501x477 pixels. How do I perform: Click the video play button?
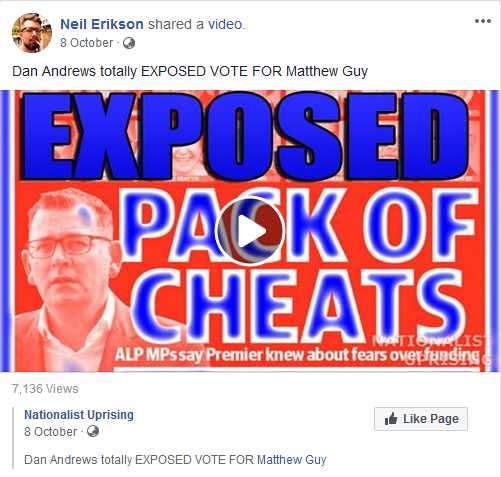click(250, 231)
